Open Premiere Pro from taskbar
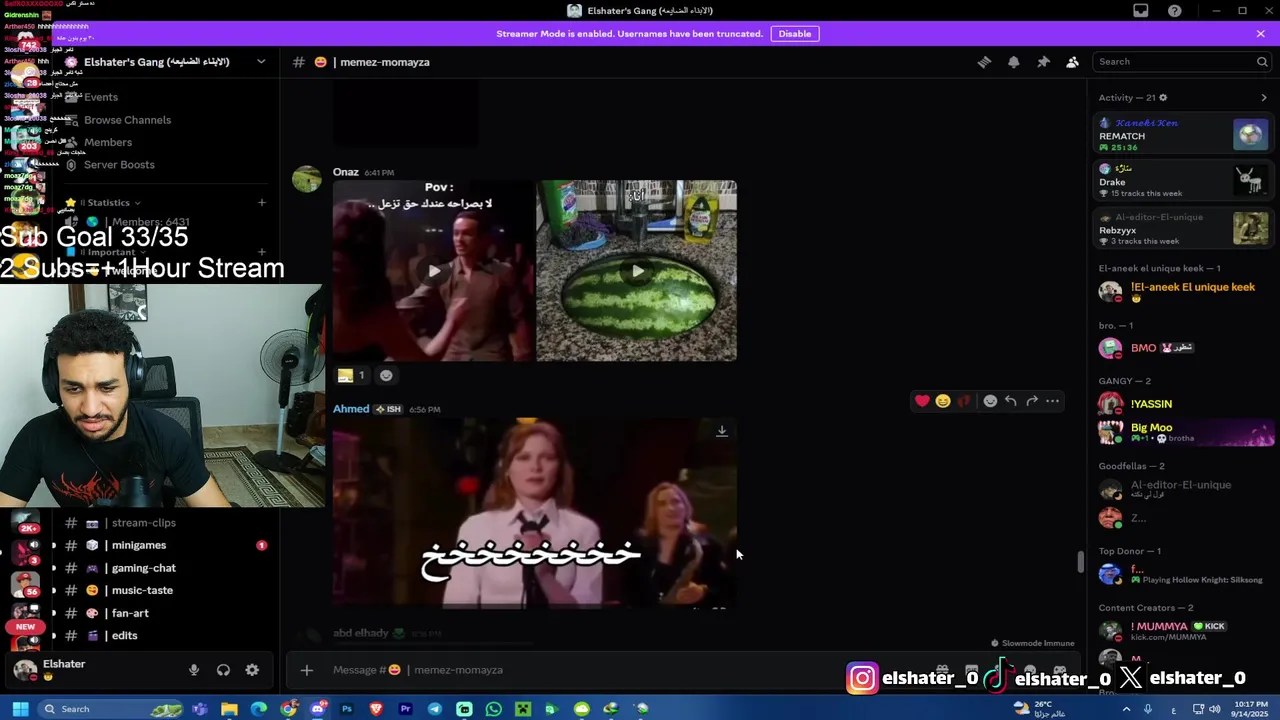The width and height of the screenshot is (1280, 720). click(405, 709)
